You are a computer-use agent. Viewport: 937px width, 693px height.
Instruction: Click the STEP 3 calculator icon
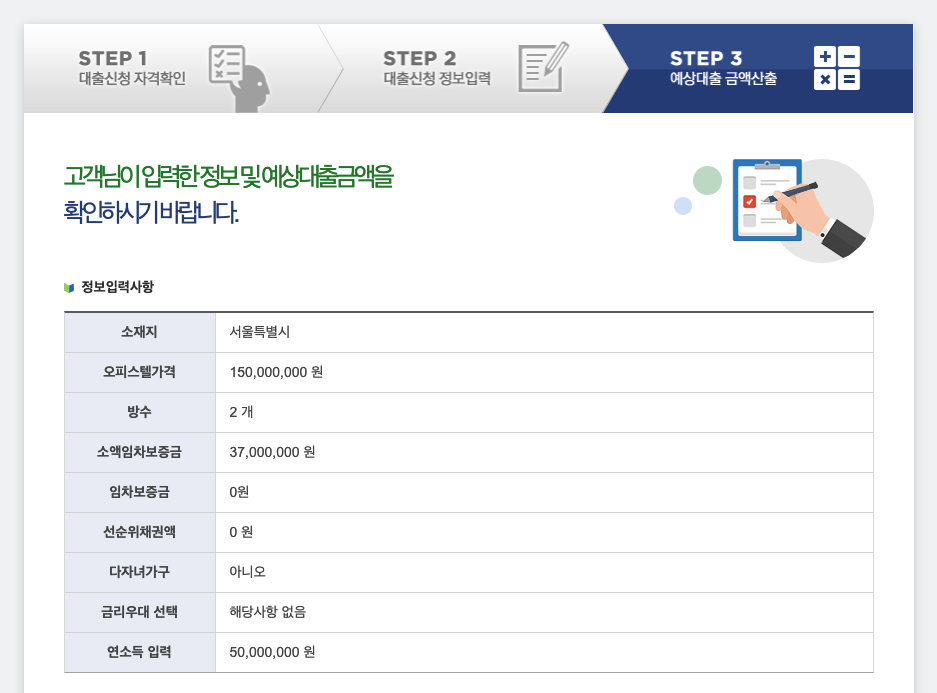coord(837,68)
